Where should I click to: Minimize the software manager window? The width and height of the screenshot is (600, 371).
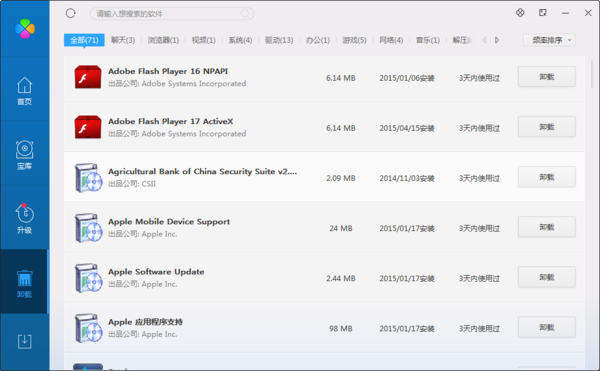pyautogui.click(x=565, y=13)
